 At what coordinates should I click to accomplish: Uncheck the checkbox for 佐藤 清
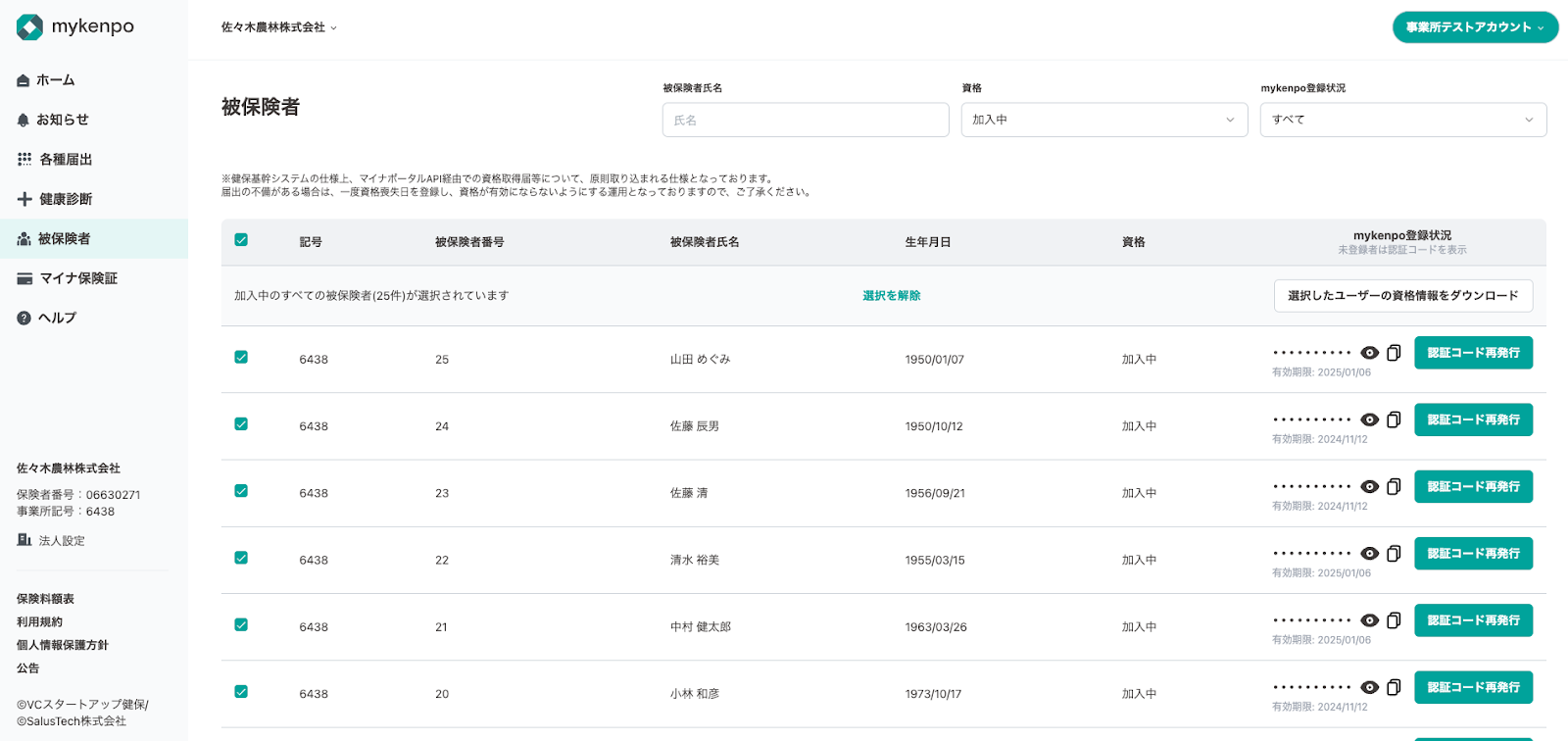click(241, 491)
